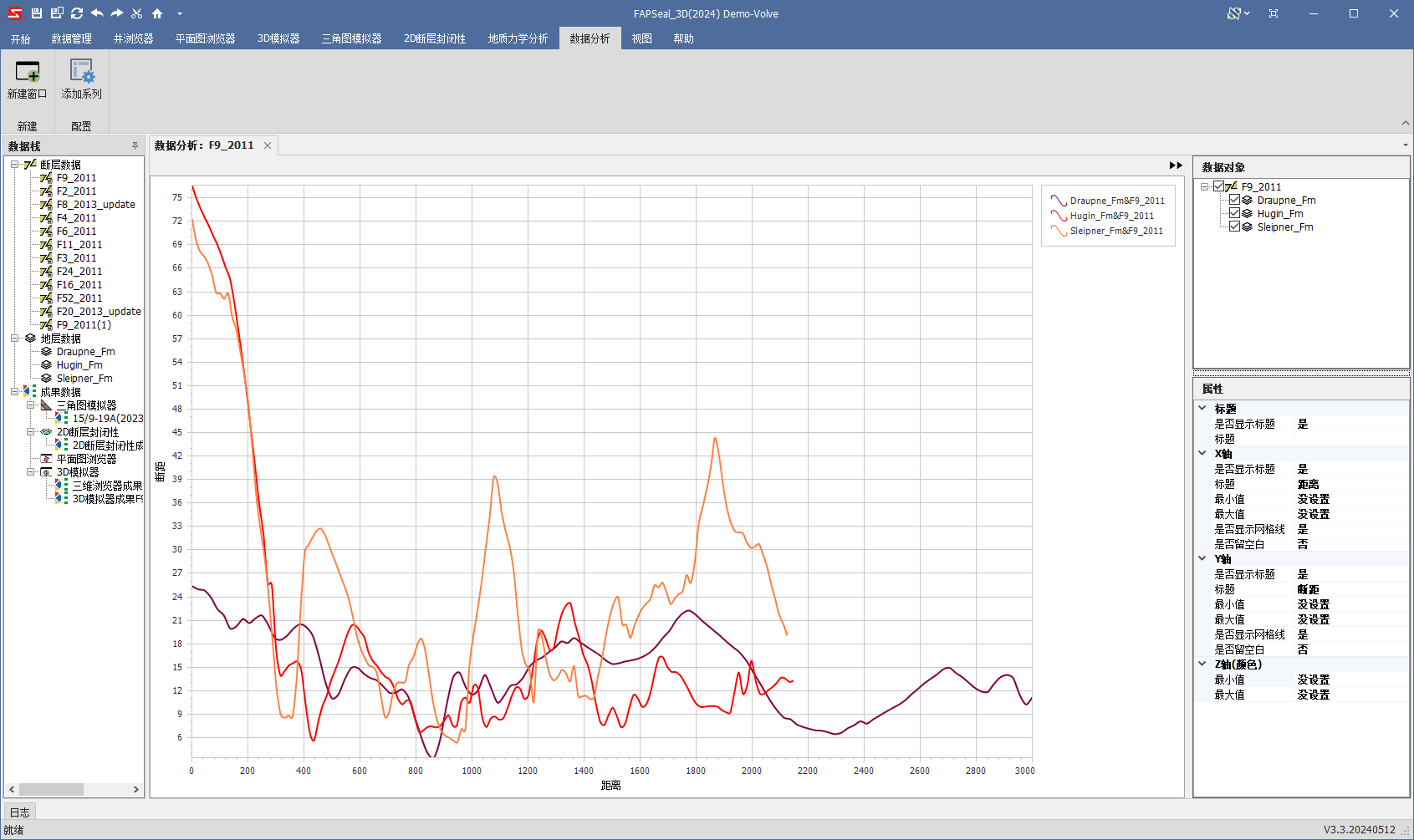Uncheck the F9_2011 checkbox in 数据对象
Image resolution: width=1414 pixels, height=840 pixels.
tap(1219, 186)
